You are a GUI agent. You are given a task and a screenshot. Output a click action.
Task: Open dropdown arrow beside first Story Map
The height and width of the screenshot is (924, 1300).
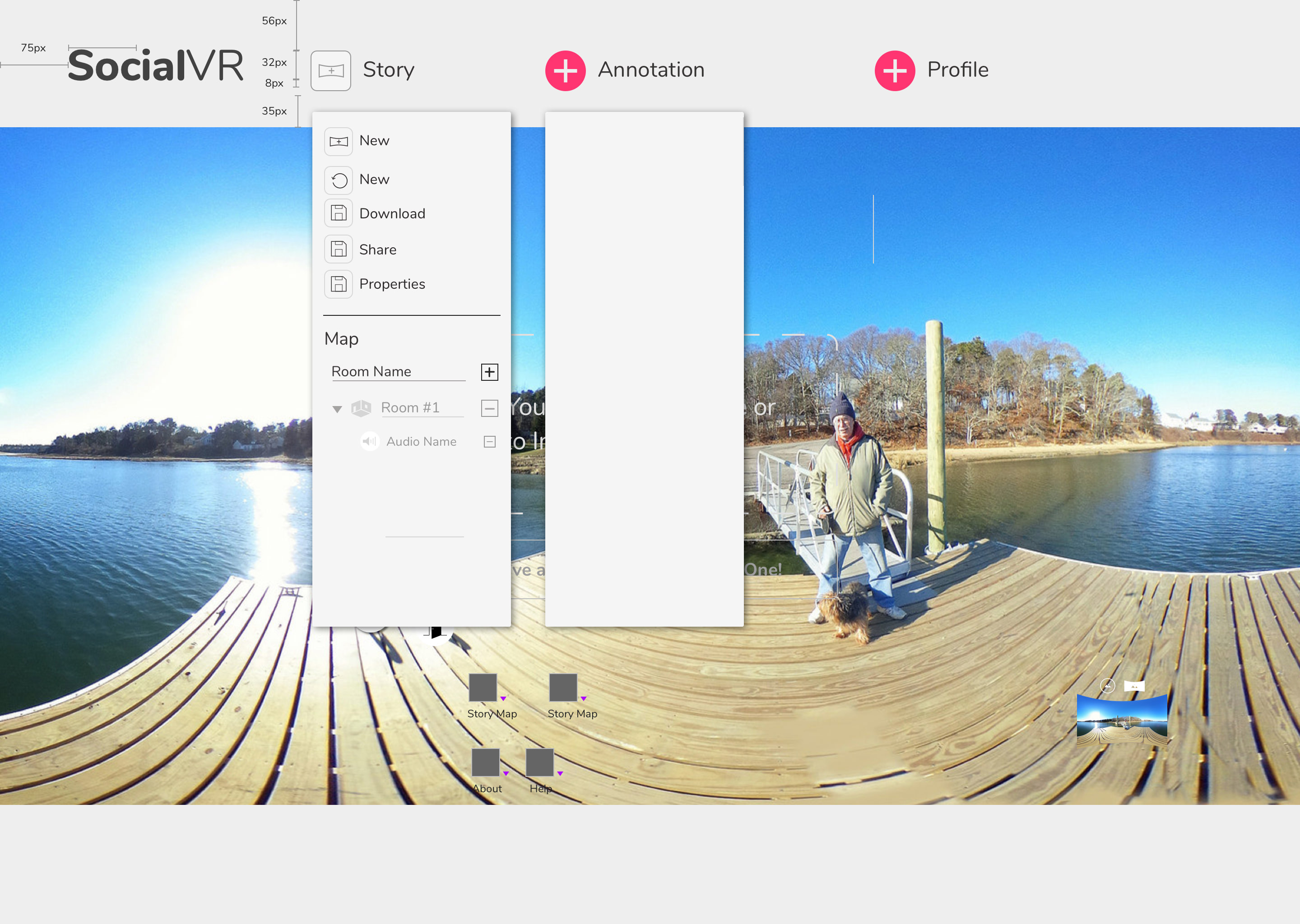click(x=503, y=699)
